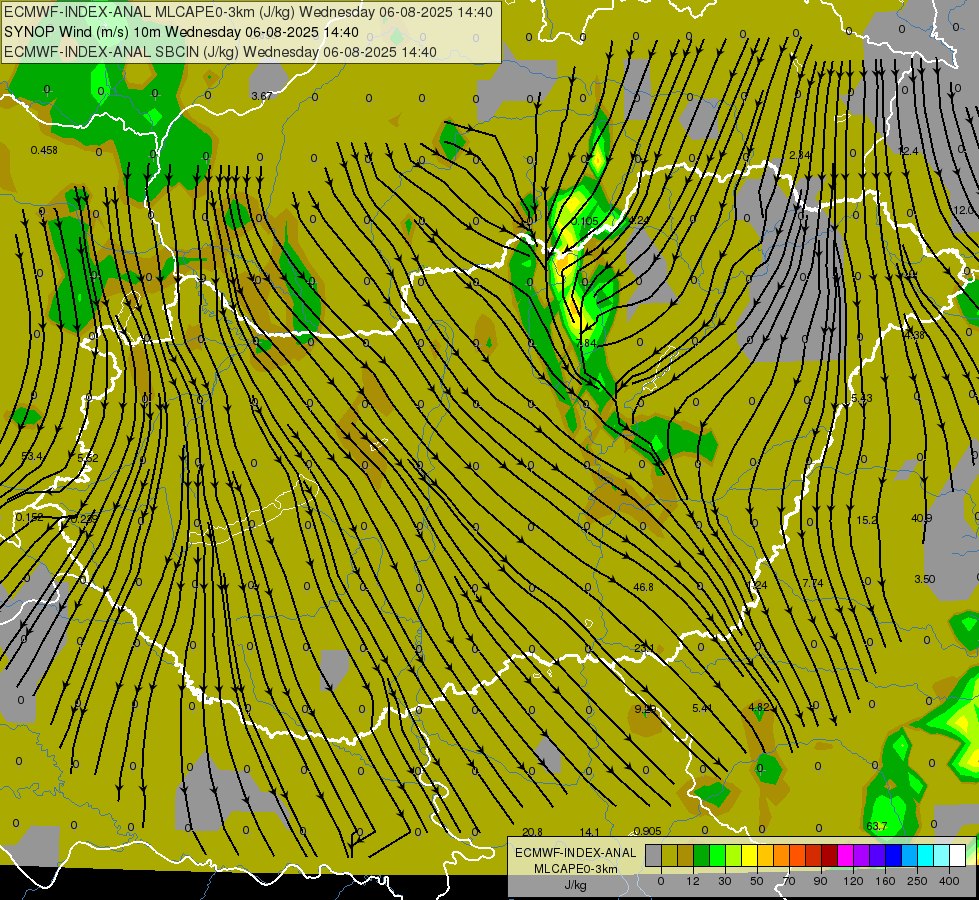Click the dark green legend swatch
Screen dimensions: 979x900
(702, 855)
